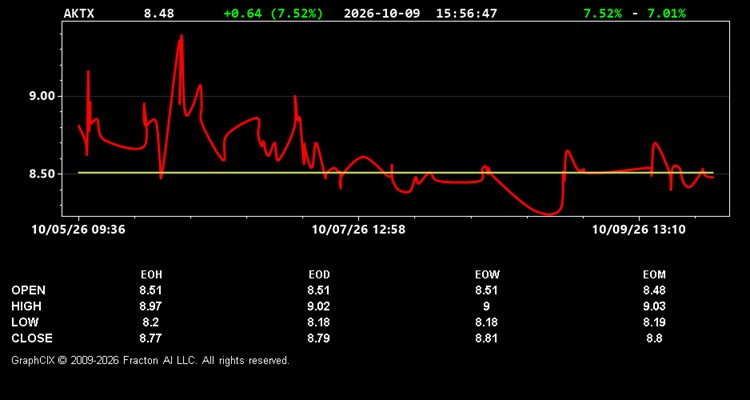Image resolution: width=750 pixels, height=400 pixels.
Task: Select the EOH column header
Action: 151,275
